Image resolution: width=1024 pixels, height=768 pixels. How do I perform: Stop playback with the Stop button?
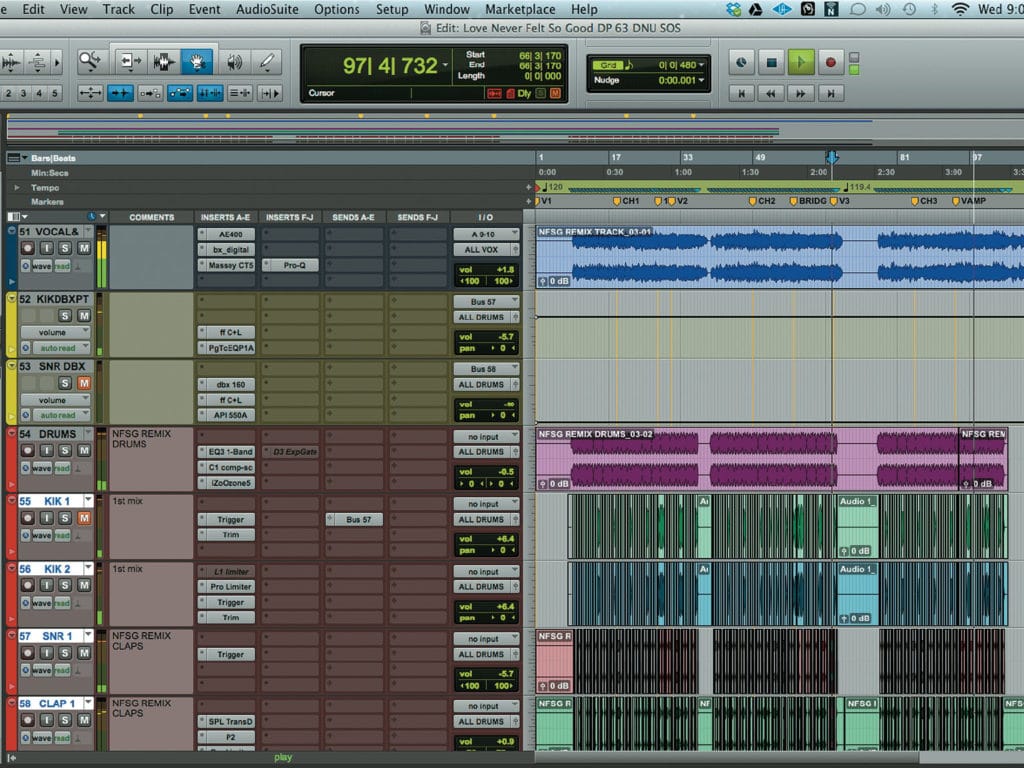tap(771, 63)
